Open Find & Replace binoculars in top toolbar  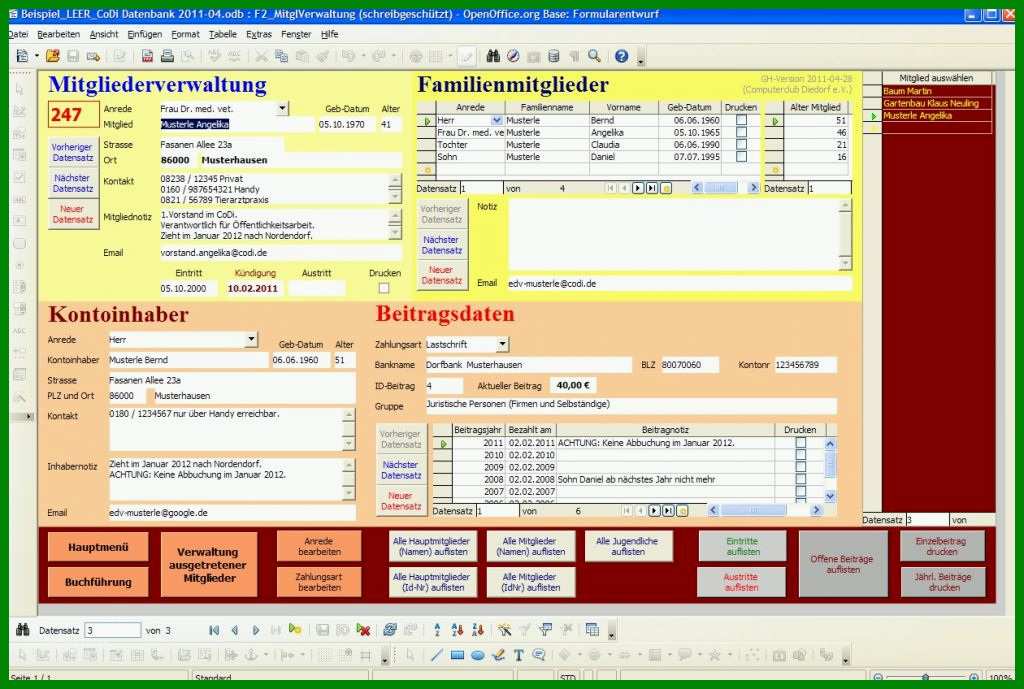493,57
